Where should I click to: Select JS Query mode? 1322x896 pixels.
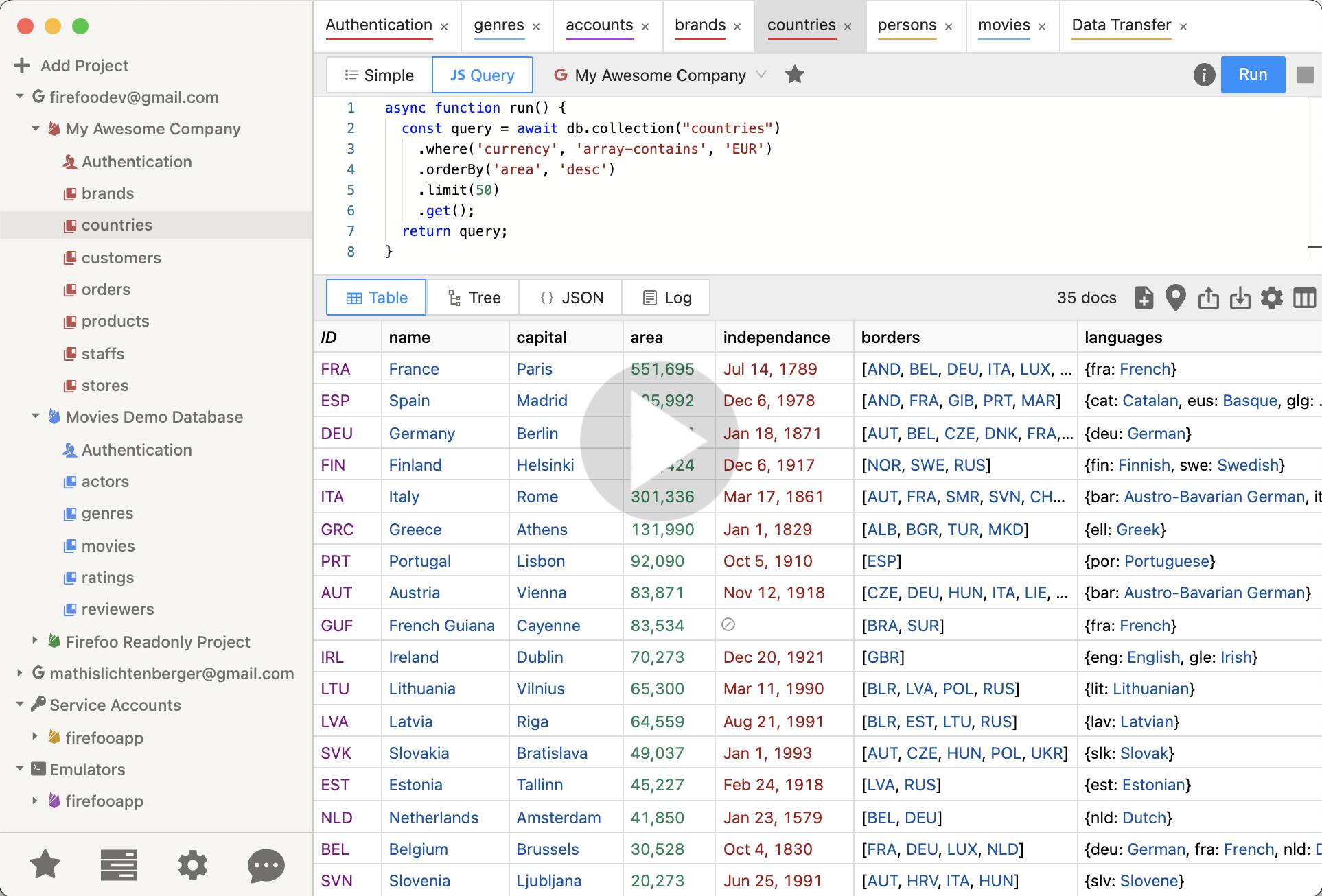482,75
